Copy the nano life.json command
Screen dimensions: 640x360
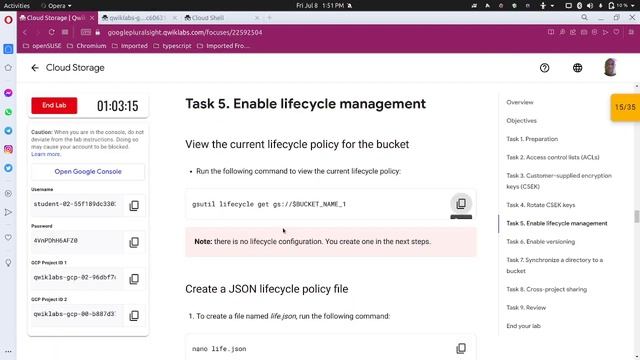pos(461,348)
